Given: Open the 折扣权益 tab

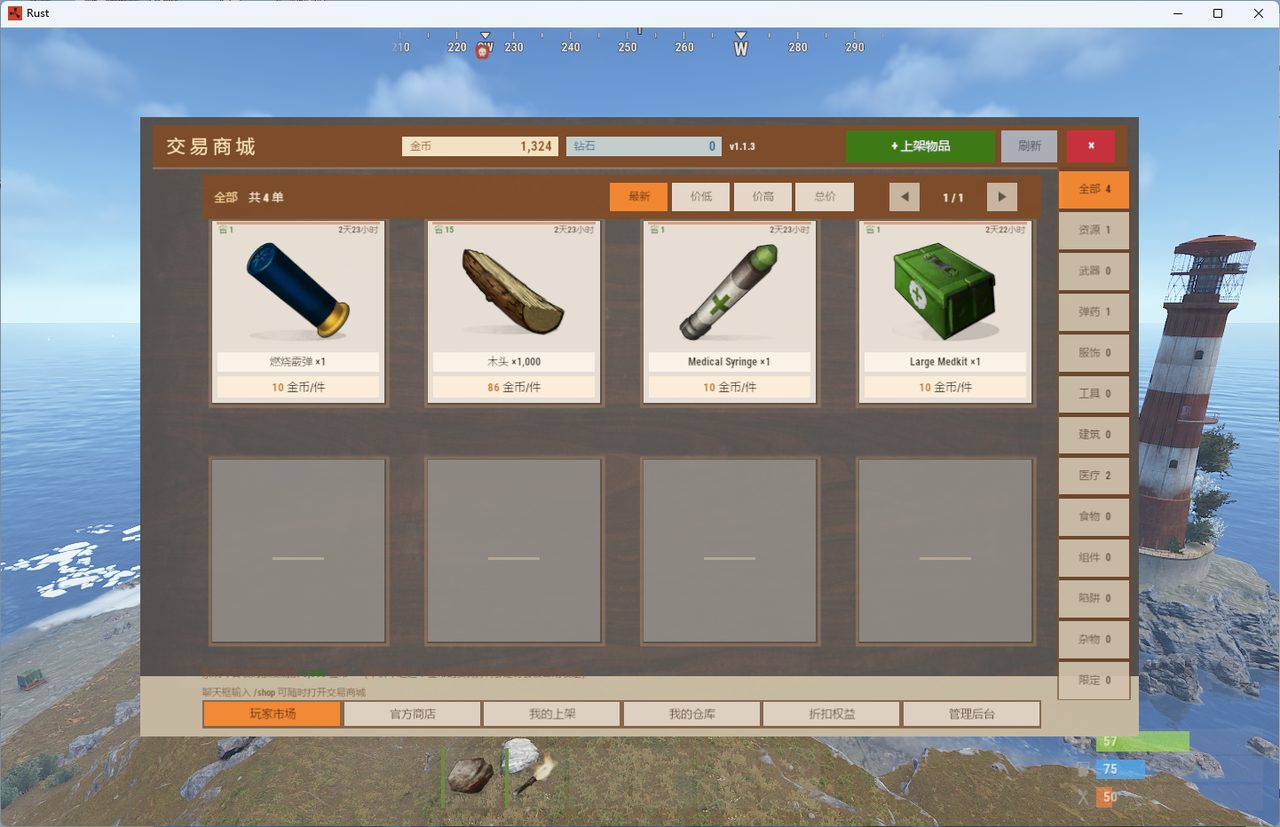Looking at the screenshot, I should (x=832, y=714).
